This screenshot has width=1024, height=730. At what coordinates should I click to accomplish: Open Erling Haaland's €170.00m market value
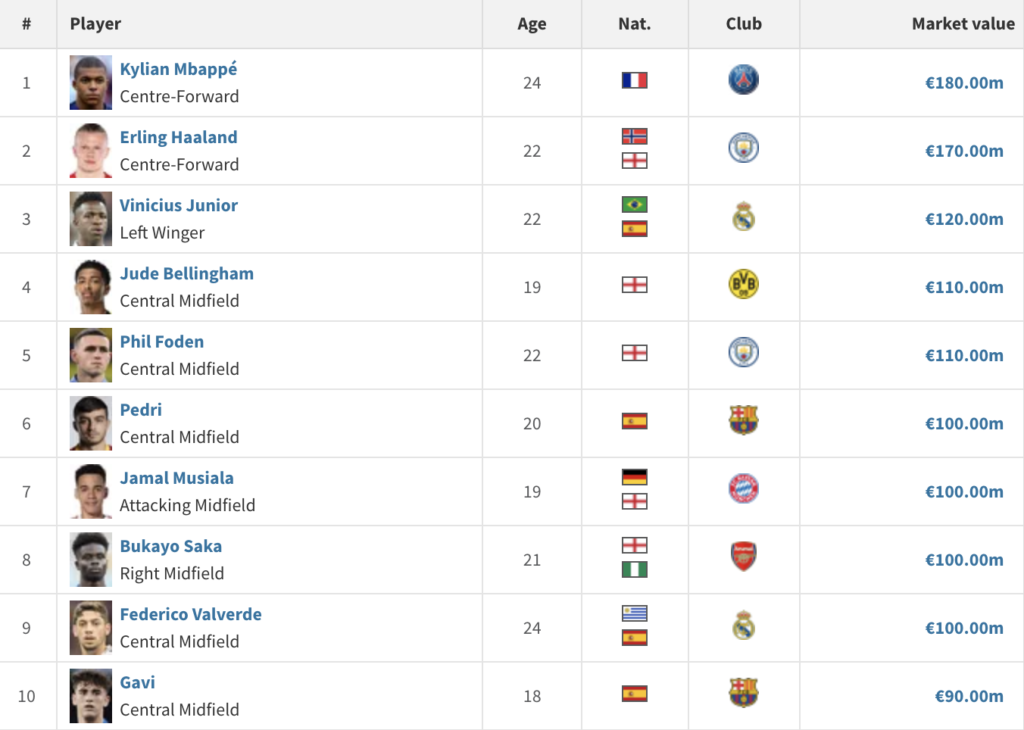pyautogui.click(x=964, y=151)
